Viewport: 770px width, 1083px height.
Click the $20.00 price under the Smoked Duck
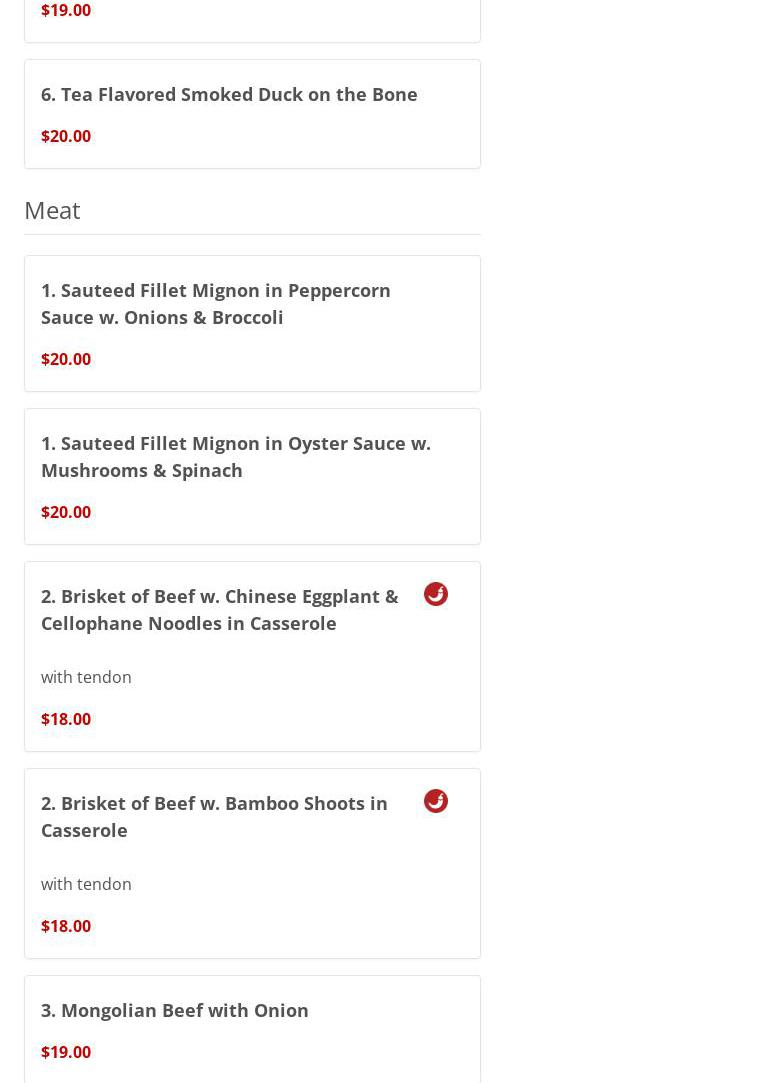click(66, 136)
